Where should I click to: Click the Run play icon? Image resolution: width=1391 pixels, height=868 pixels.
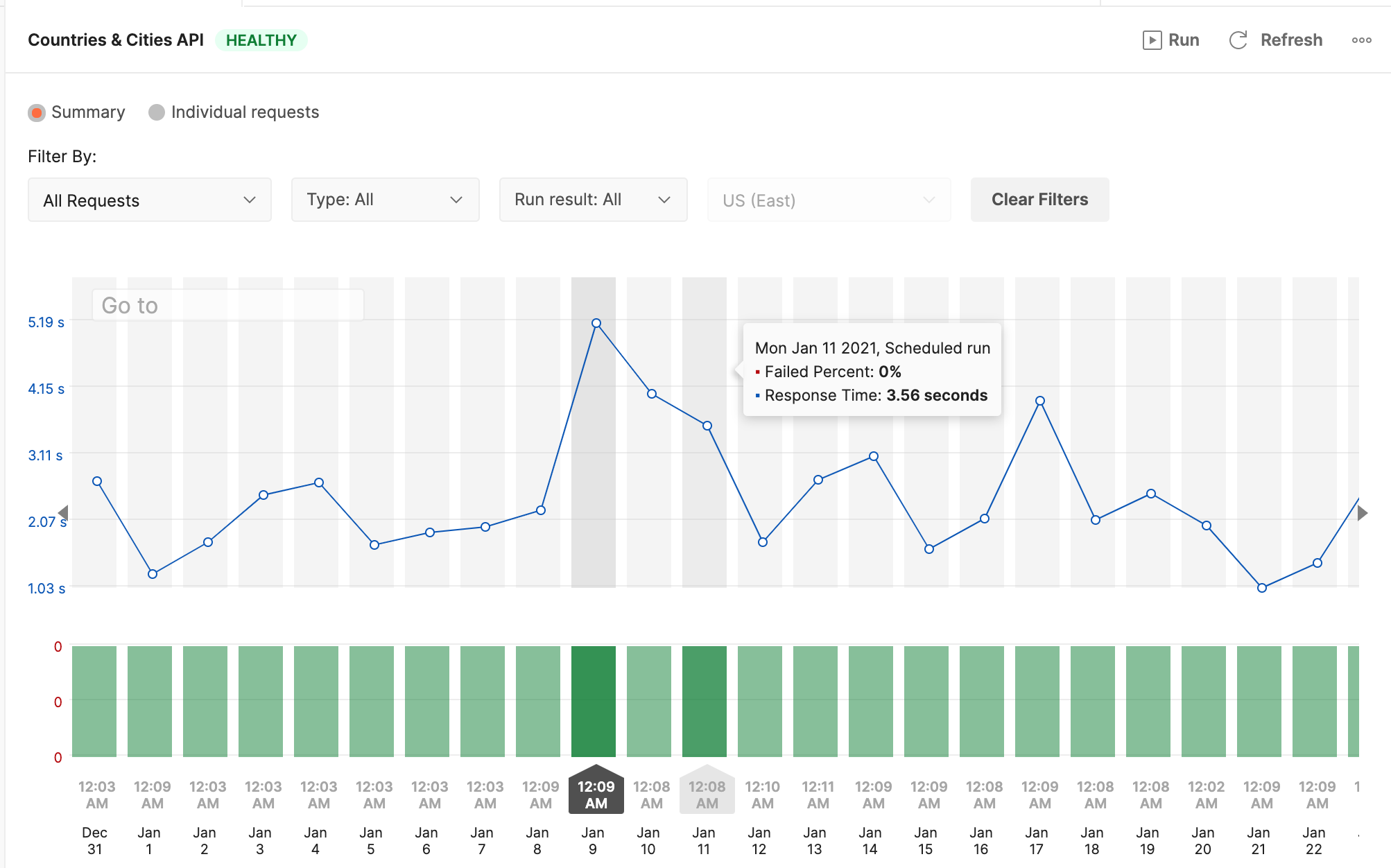point(1152,40)
